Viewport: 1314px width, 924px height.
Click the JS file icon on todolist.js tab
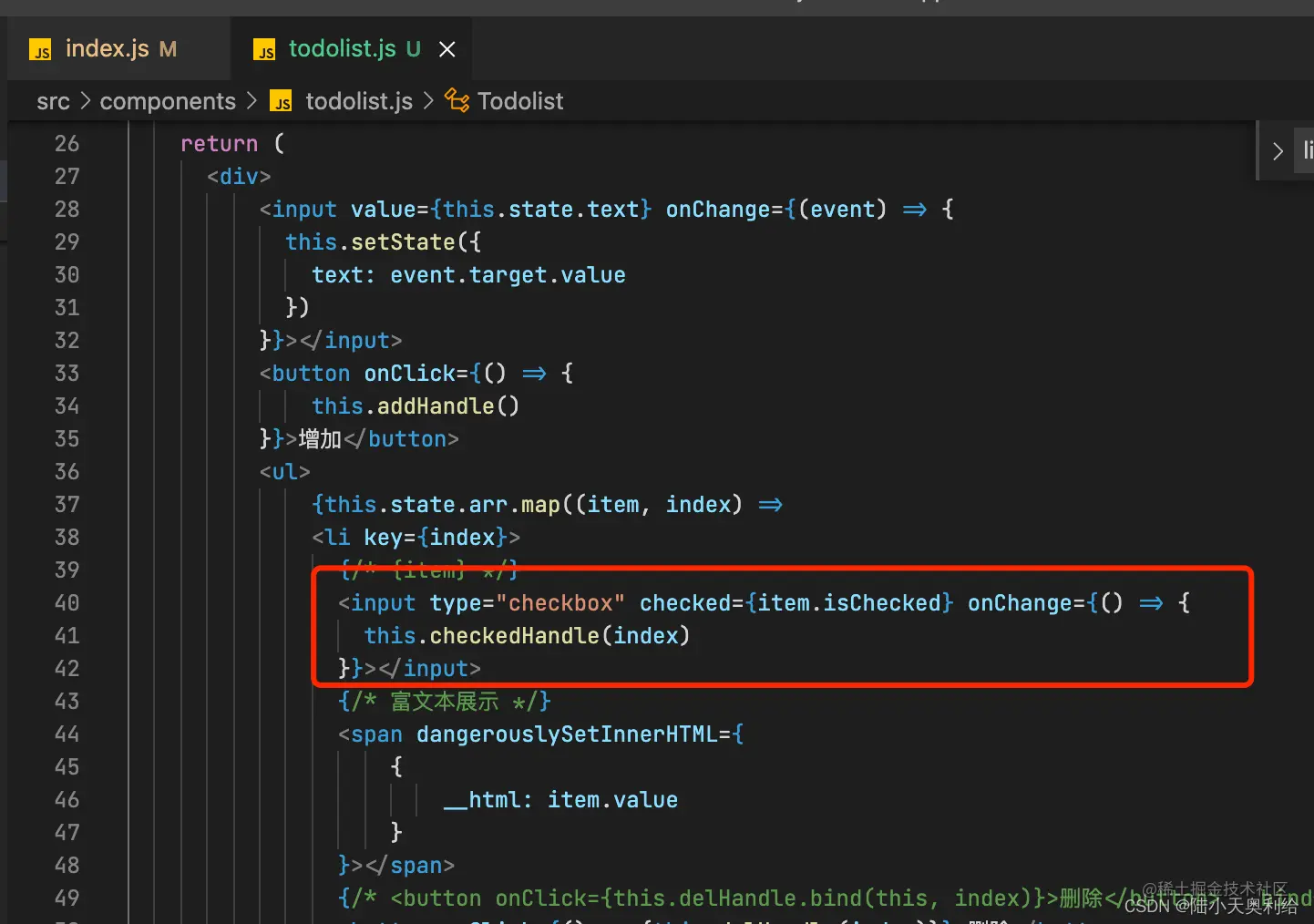click(x=264, y=49)
